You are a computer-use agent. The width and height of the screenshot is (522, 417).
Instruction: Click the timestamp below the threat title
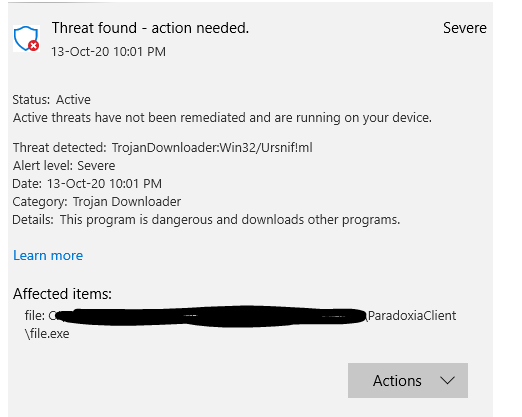pyautogui.click(x=108, y=52)
